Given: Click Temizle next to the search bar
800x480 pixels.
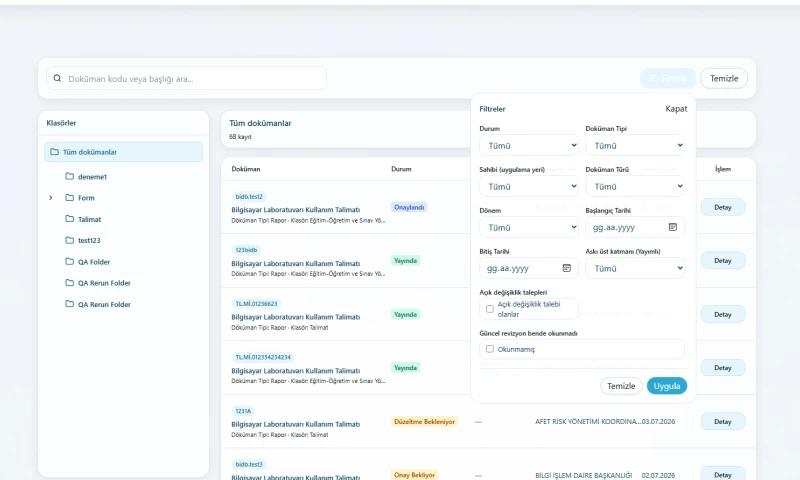Looking at the screenshot, I should [x=724, y=79].
